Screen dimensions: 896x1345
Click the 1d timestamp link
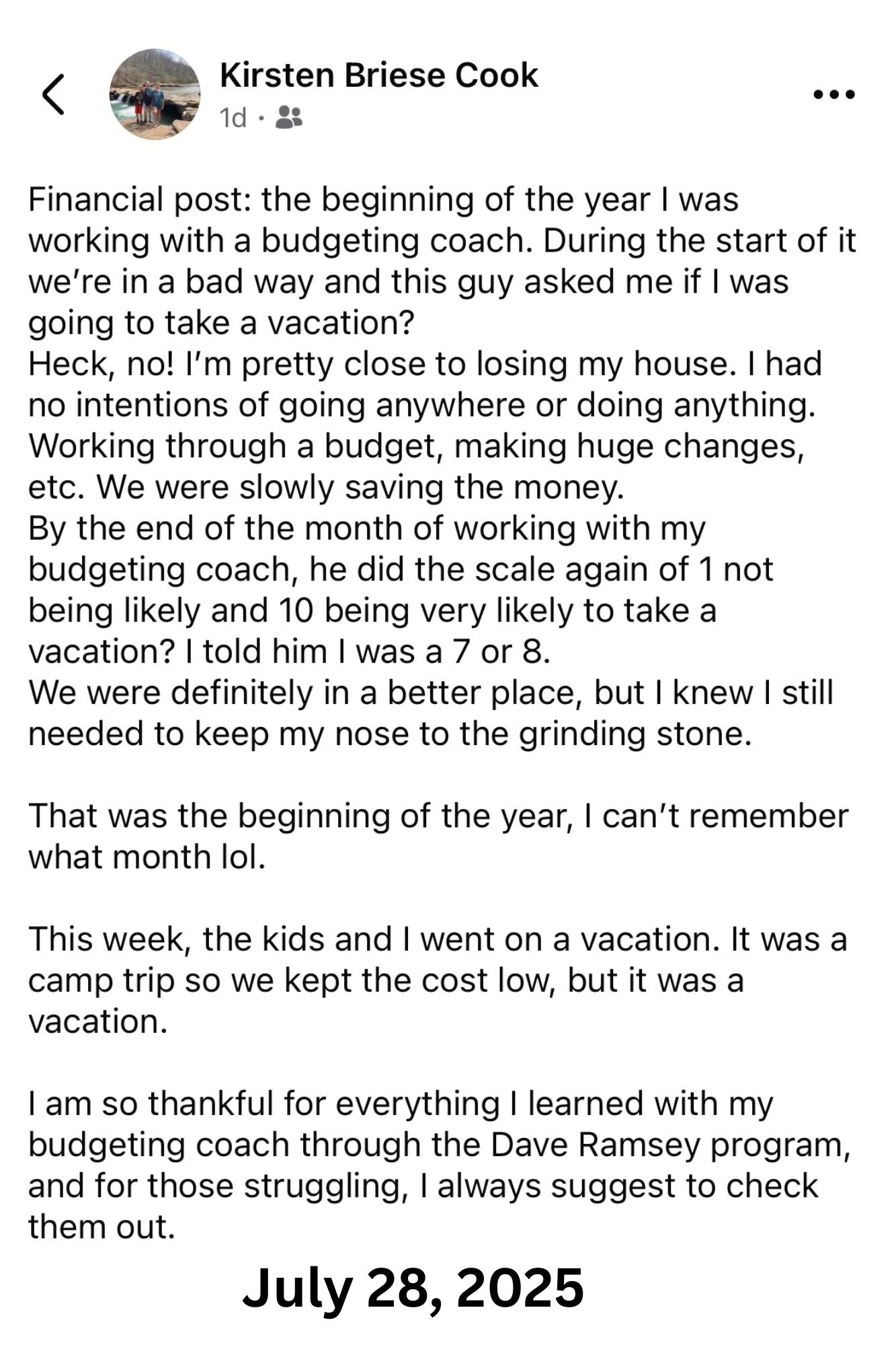click(233, 117)
